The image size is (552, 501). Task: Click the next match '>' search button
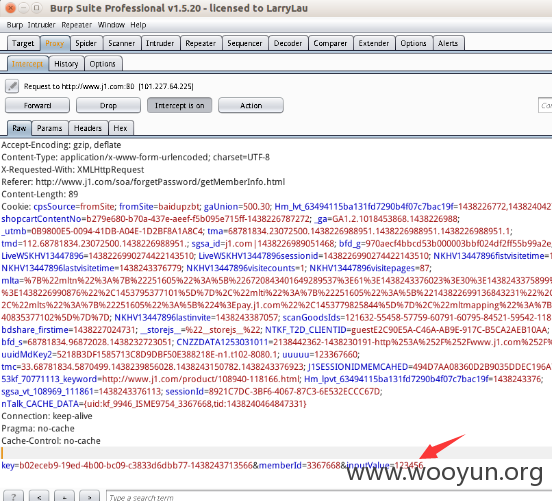click(x=89, y=496)
